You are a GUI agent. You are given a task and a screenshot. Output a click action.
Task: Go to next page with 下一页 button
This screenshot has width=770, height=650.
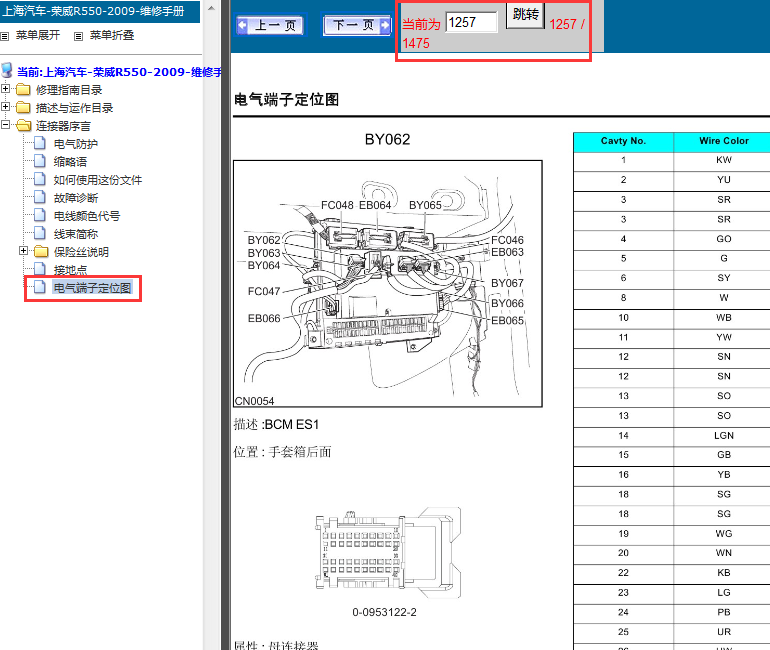click(357, 25)
